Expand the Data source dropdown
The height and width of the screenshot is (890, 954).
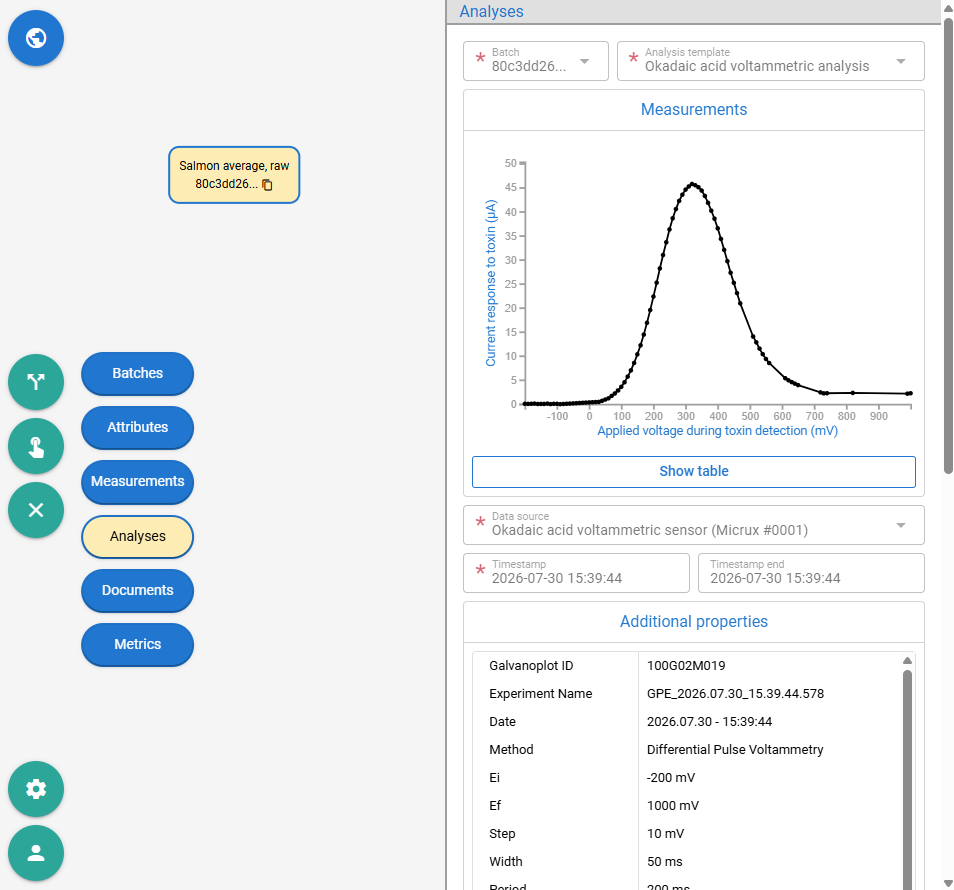[694, 525]
